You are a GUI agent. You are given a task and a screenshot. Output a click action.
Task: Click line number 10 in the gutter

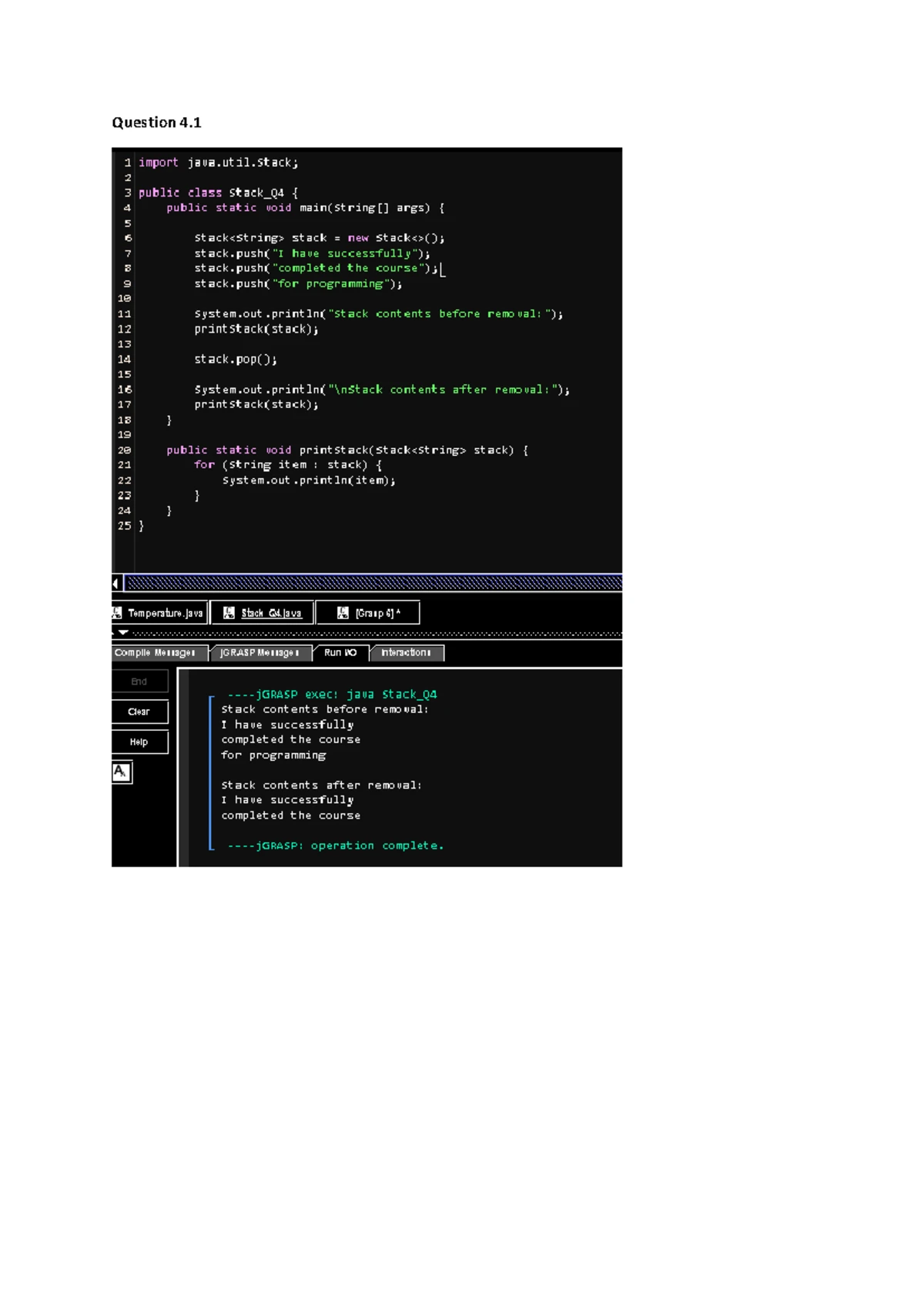(125, 299)
